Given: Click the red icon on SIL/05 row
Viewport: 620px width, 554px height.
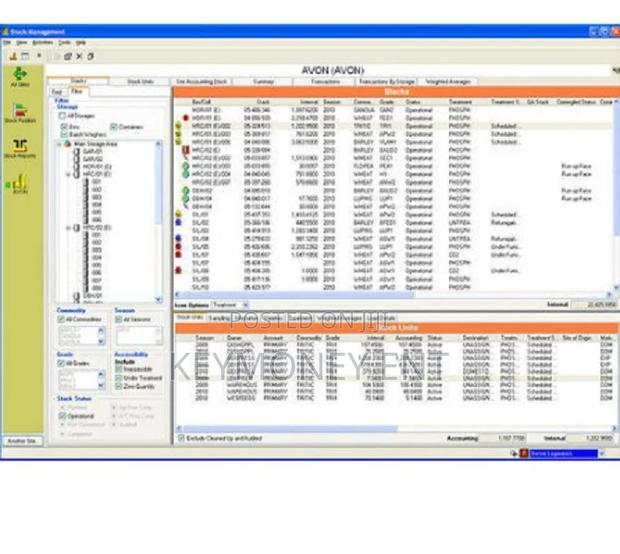Looking at the screenshot, I should (x=178, y=246).
